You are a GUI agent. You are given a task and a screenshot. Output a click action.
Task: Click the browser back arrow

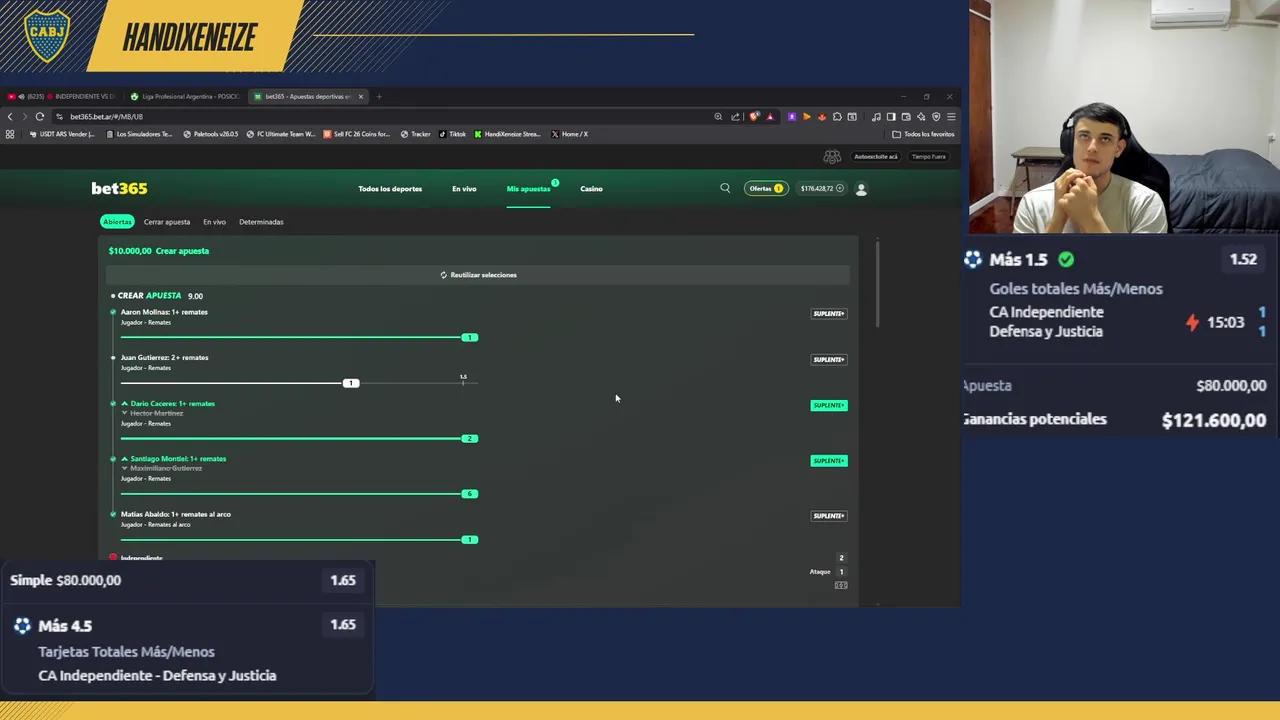coord(10,116)
